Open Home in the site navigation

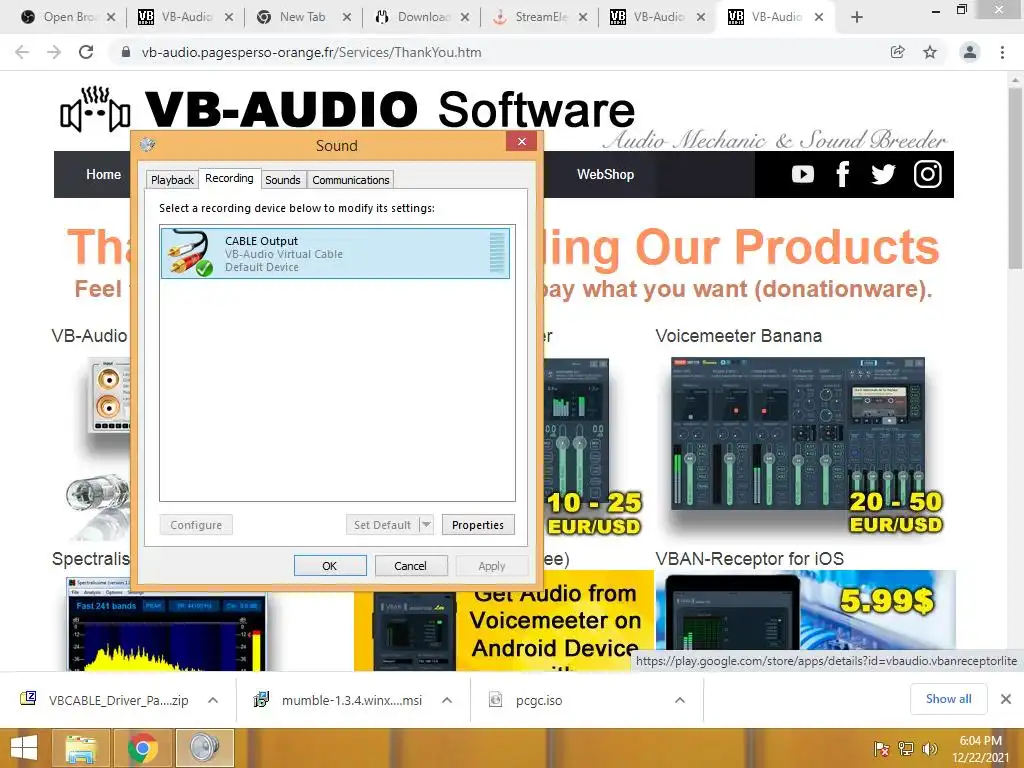[x=103, y=174]
